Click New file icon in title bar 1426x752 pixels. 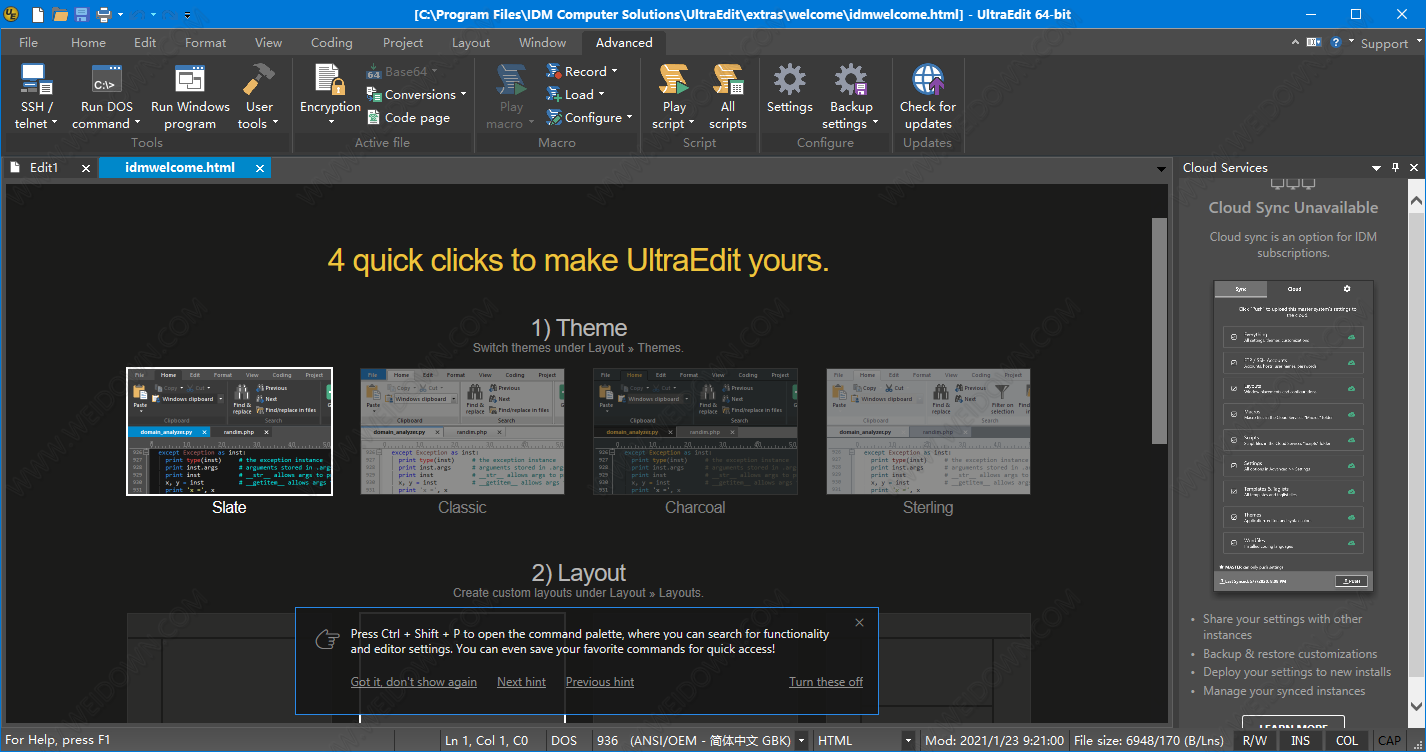pos(38,15)
